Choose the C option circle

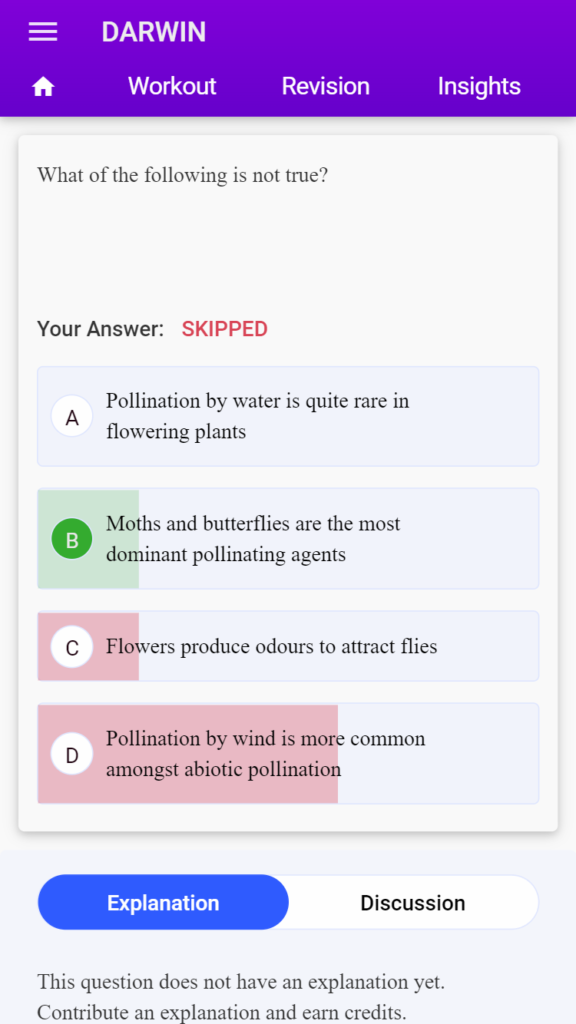[72, 647]
